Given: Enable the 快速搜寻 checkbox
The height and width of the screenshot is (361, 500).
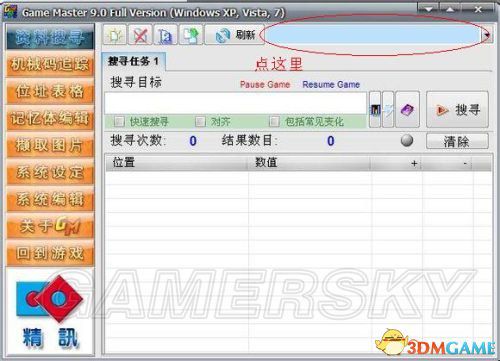Looking at the screenshot, I should click(119, 121).
